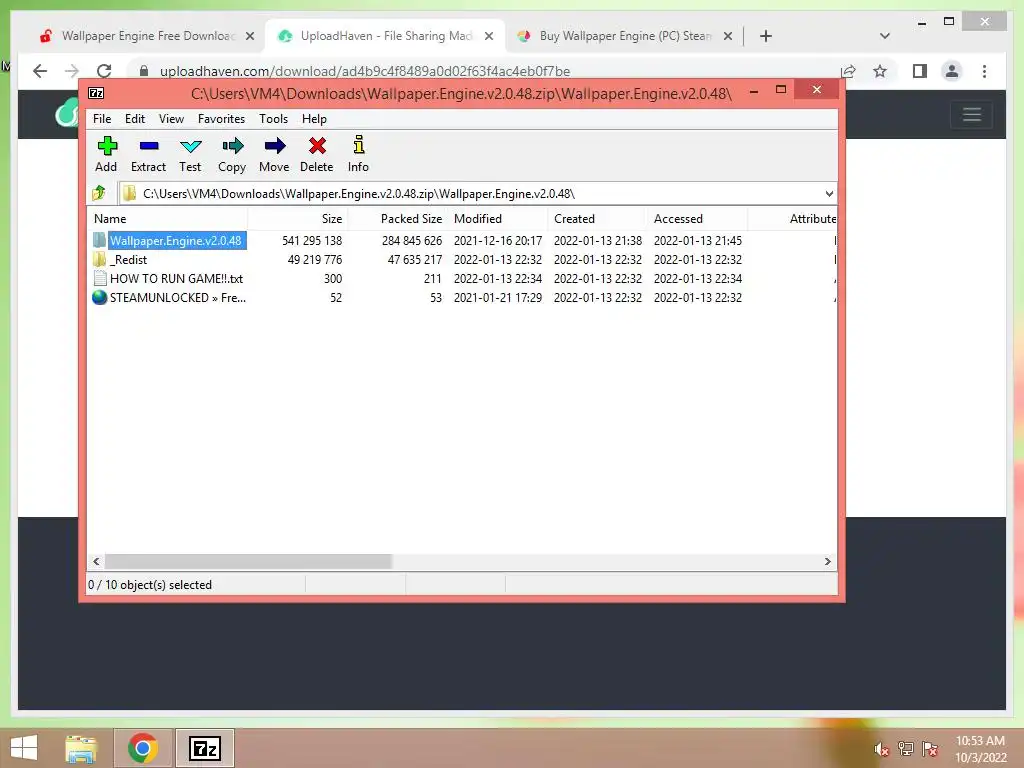Sort by Modified column header

pos(498,219)
